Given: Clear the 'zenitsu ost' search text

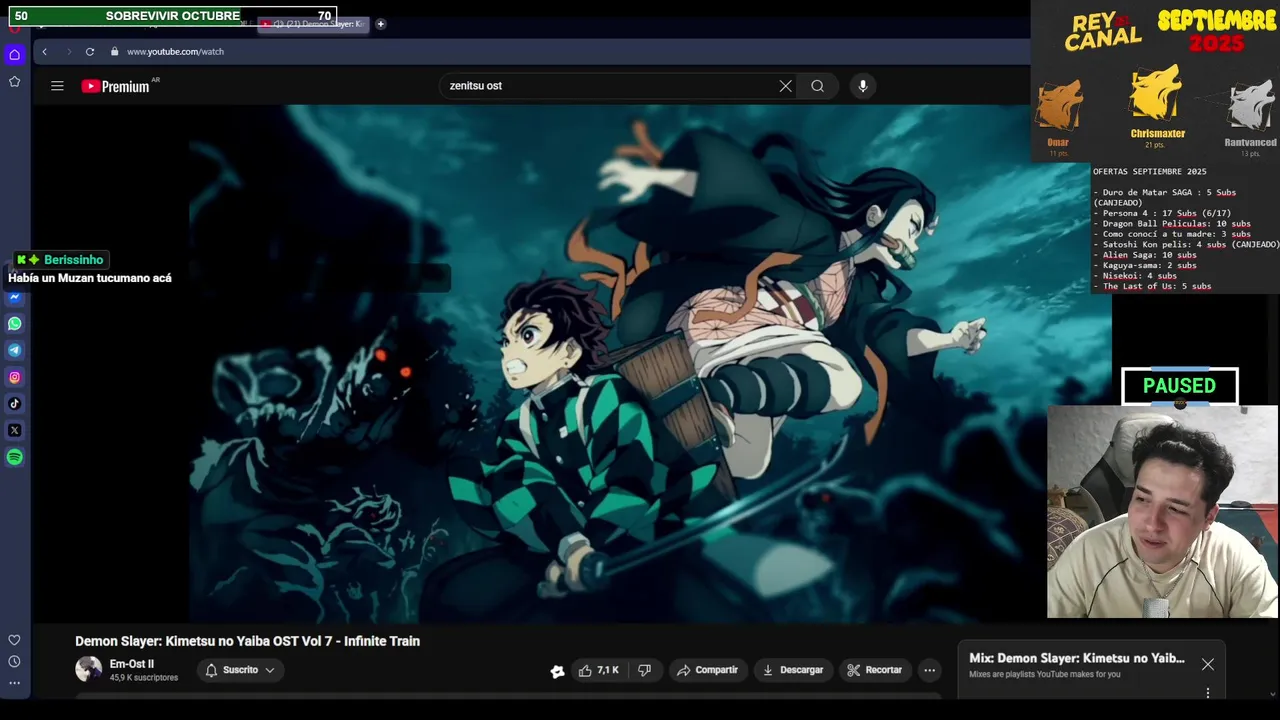Looking at the screenshot, I should pos(785,86).
